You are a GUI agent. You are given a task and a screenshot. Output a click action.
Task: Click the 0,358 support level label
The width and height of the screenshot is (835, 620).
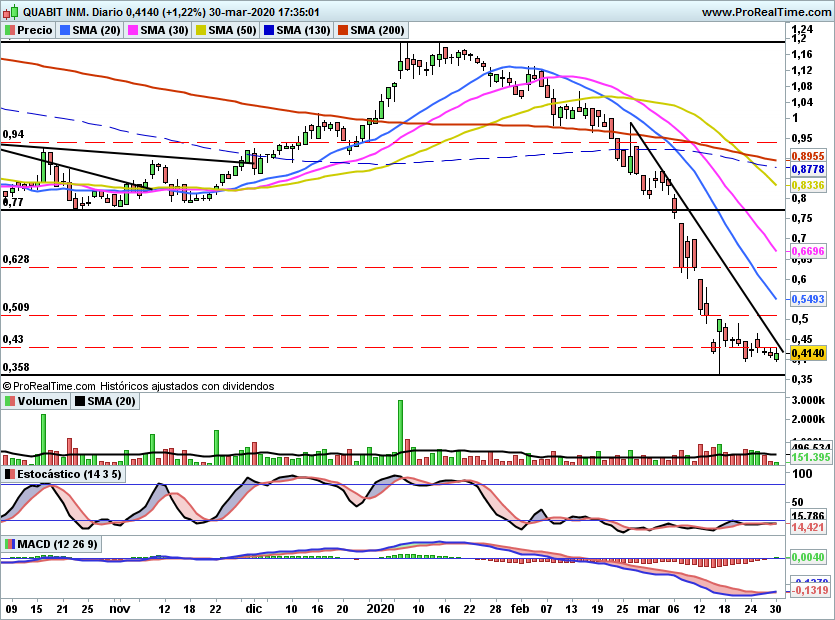coord(17,367)
